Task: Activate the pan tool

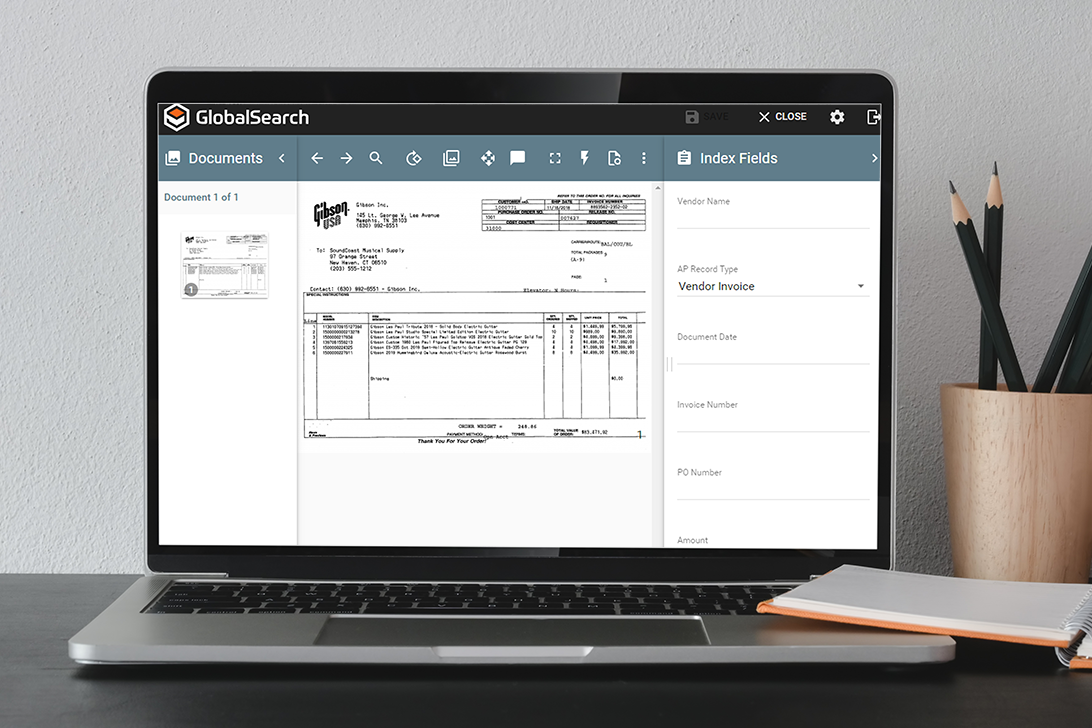Action: [488, 158]
